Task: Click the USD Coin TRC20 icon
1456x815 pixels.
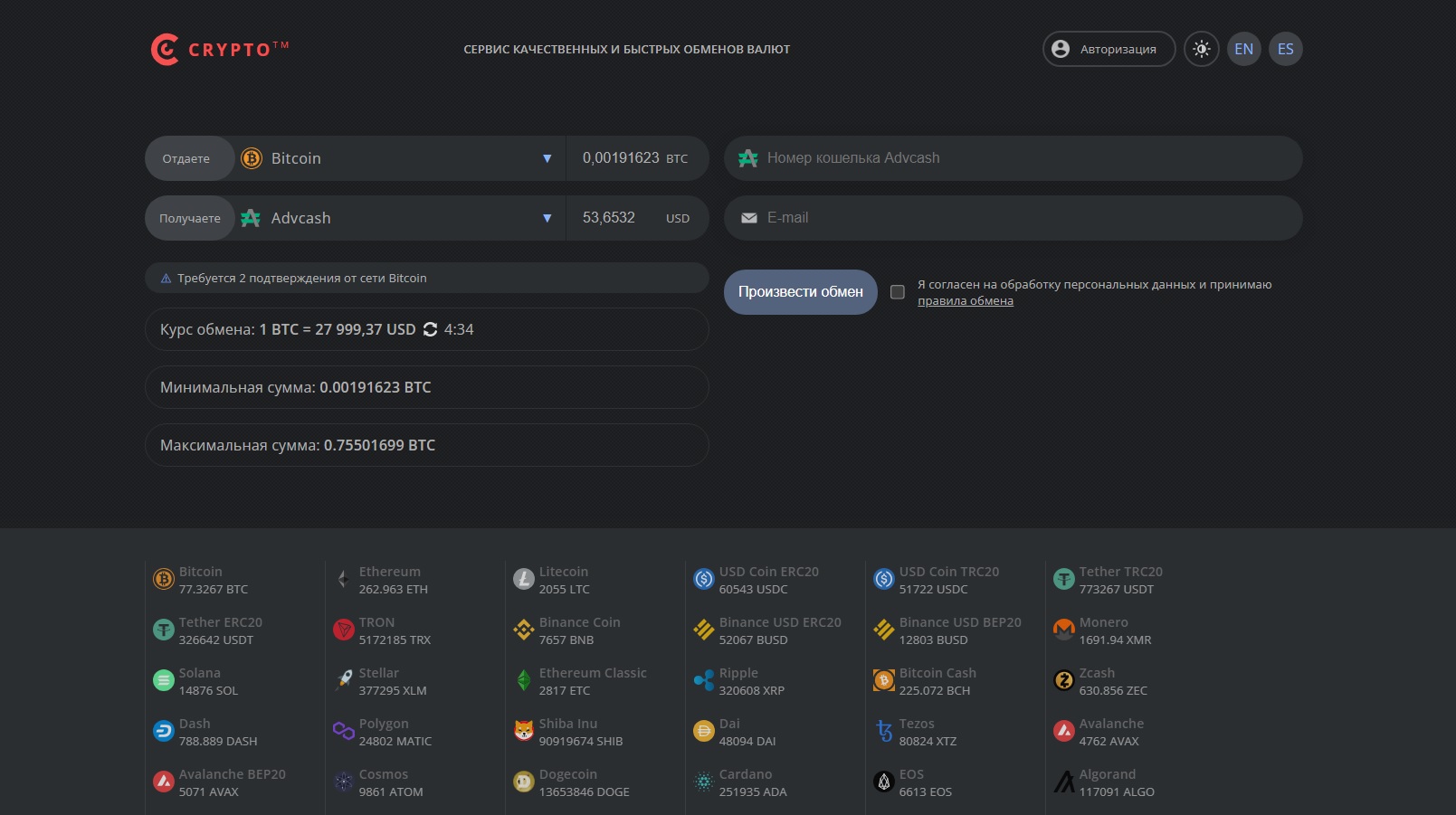Action: [x=884, y=579]
